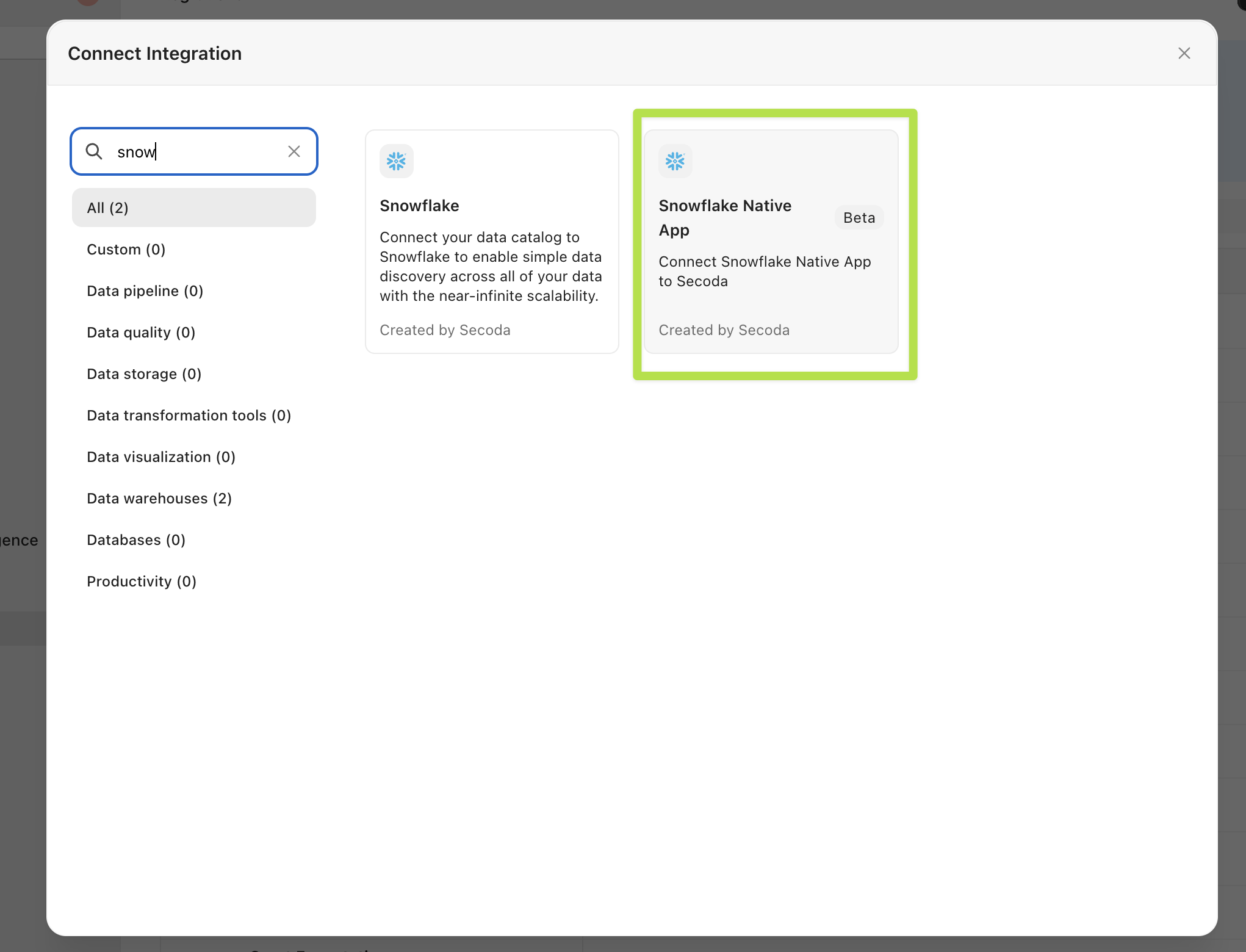Open the Snowflake integration card title

419,206
